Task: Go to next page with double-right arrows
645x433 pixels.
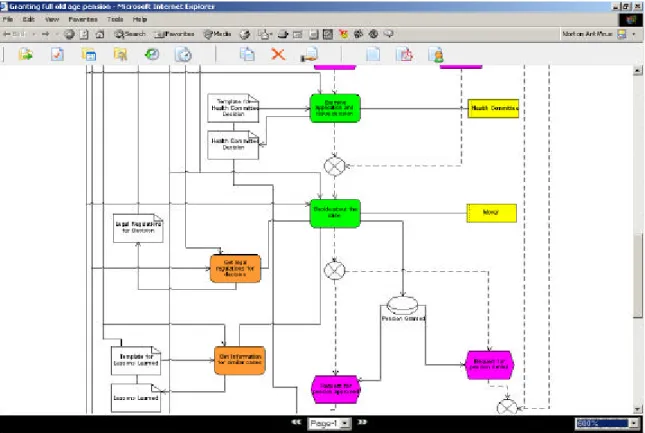Action: (x=362, y=422)
